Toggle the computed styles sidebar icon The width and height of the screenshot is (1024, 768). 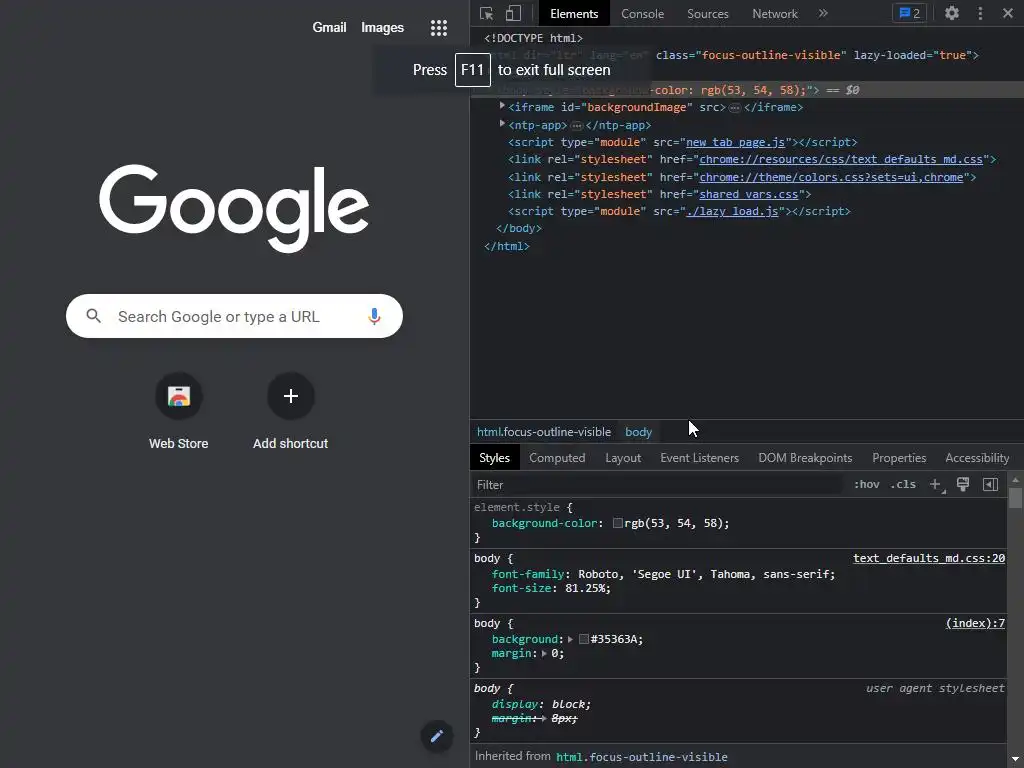(x=990, y=484)
